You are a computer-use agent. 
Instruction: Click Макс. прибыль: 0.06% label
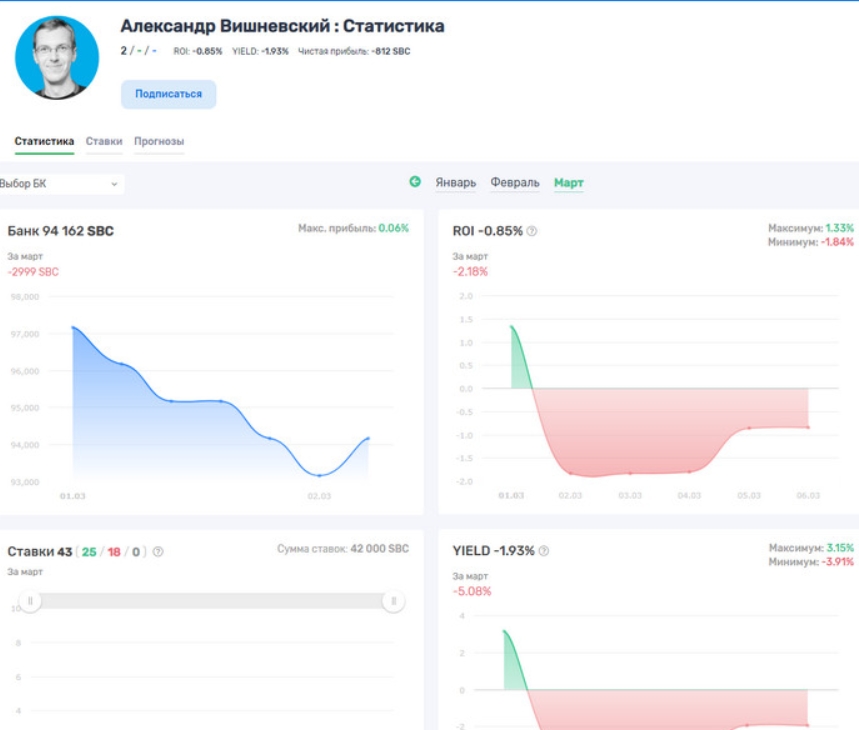click(353, 228)
